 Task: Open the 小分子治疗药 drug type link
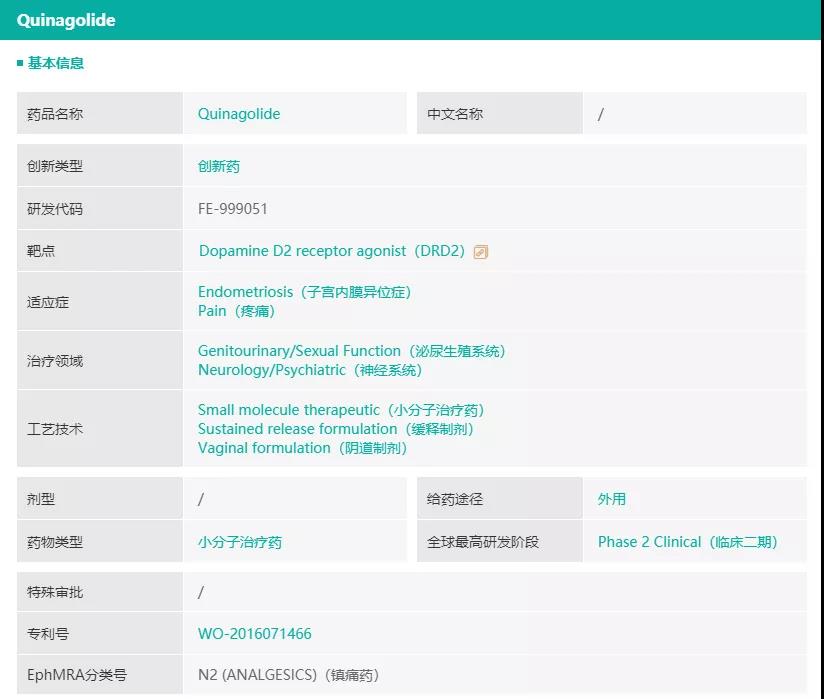pos(240,542)
